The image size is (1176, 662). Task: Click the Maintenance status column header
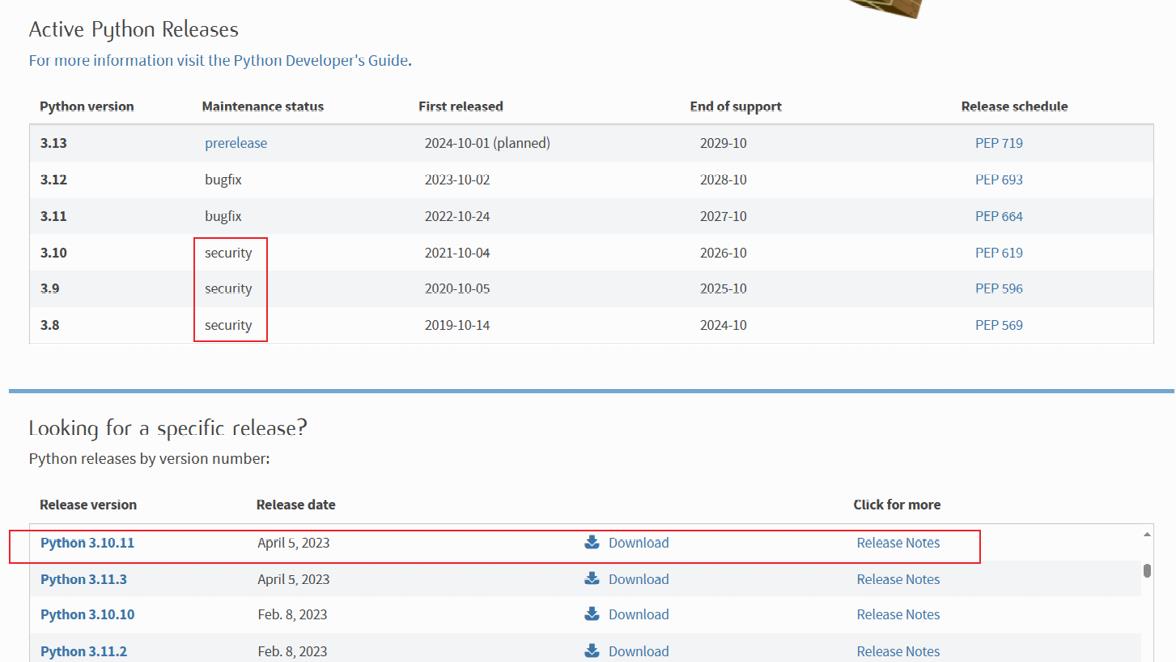coord(262,106)
